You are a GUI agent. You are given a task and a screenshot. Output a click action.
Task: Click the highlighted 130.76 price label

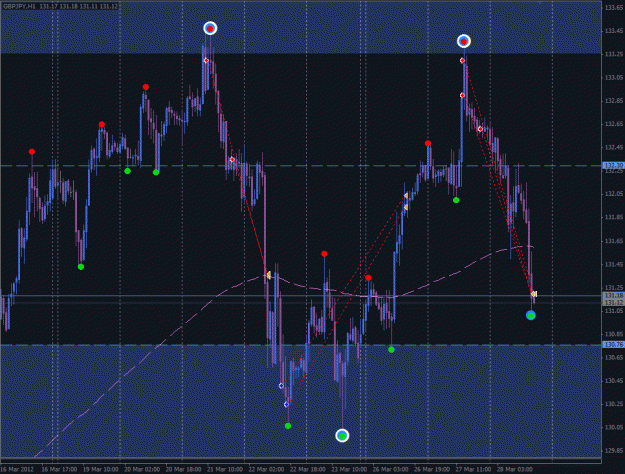(613, 344)
